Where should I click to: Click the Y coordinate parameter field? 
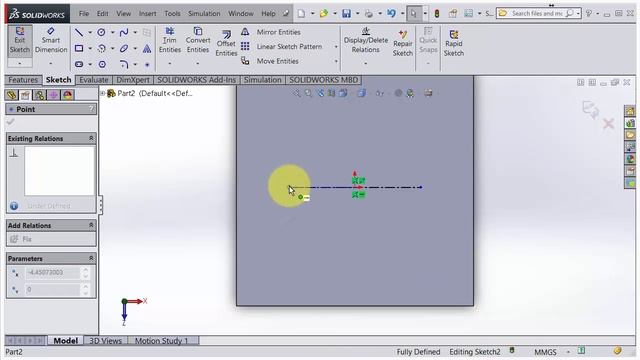pos(53,289)
